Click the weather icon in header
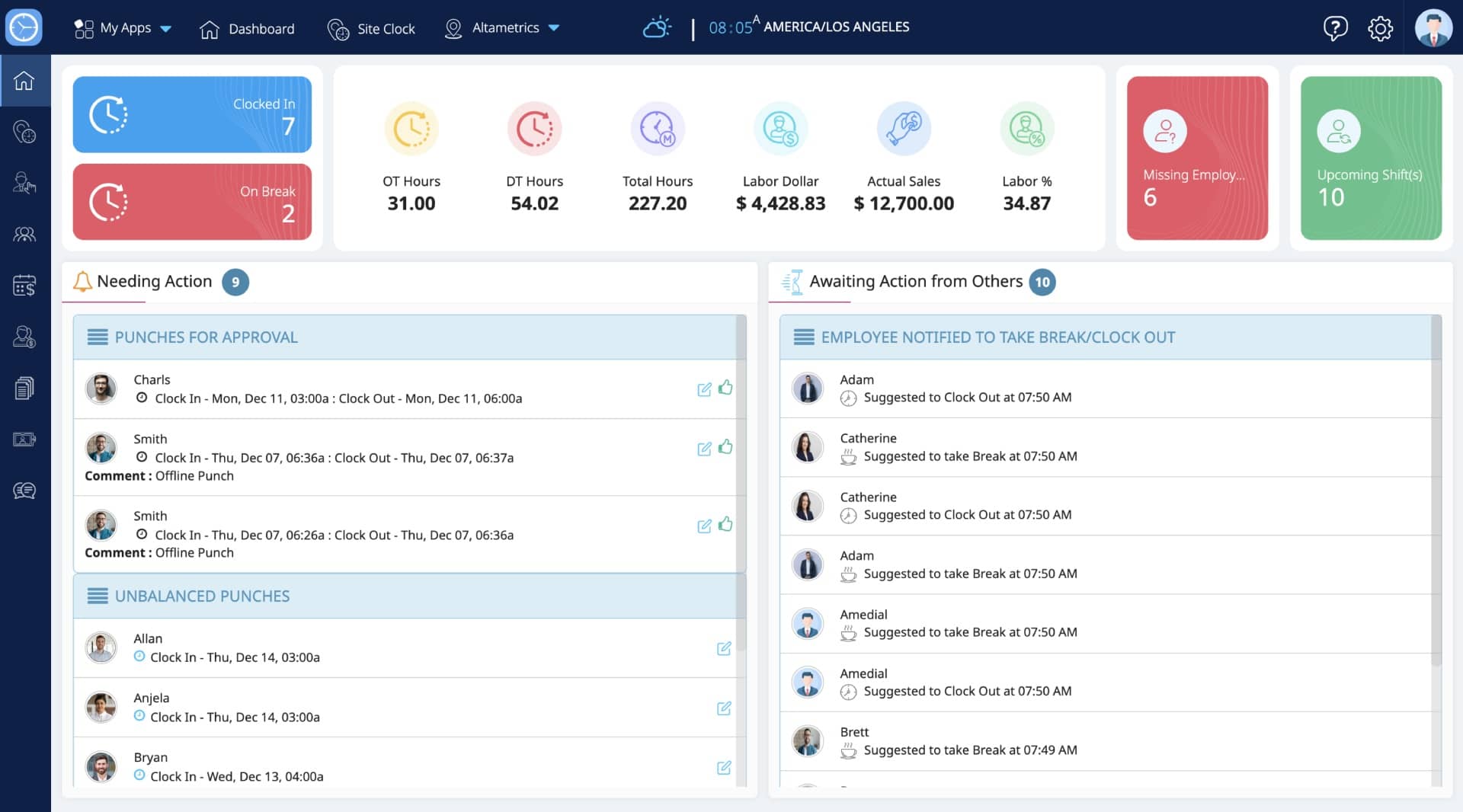This screenshot has height=812, width=1463. click(657, 28)
